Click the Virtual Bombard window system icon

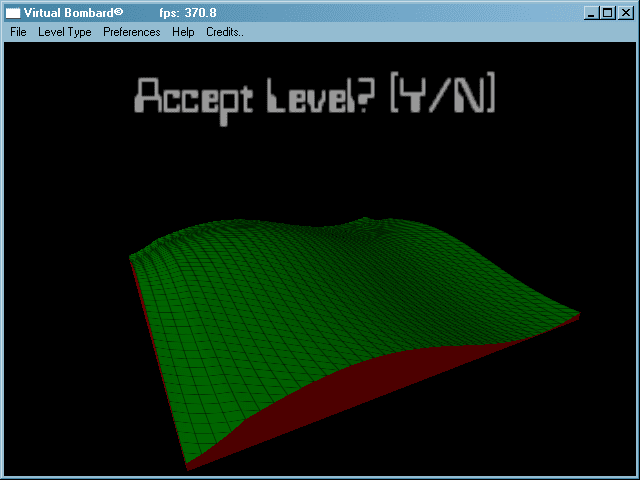click(13, 13)
